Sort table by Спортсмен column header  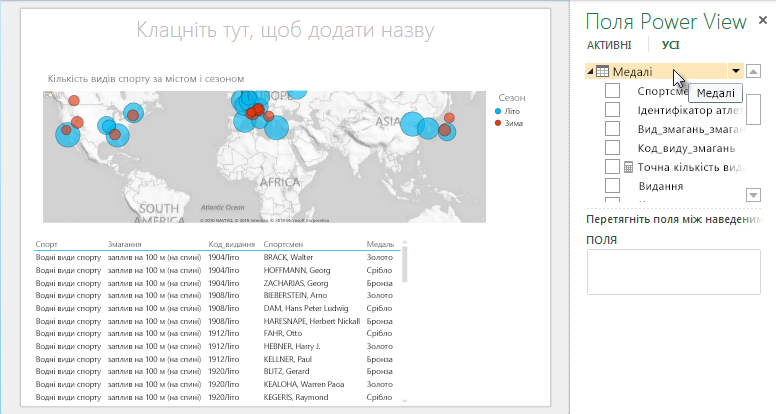point(283,244)
